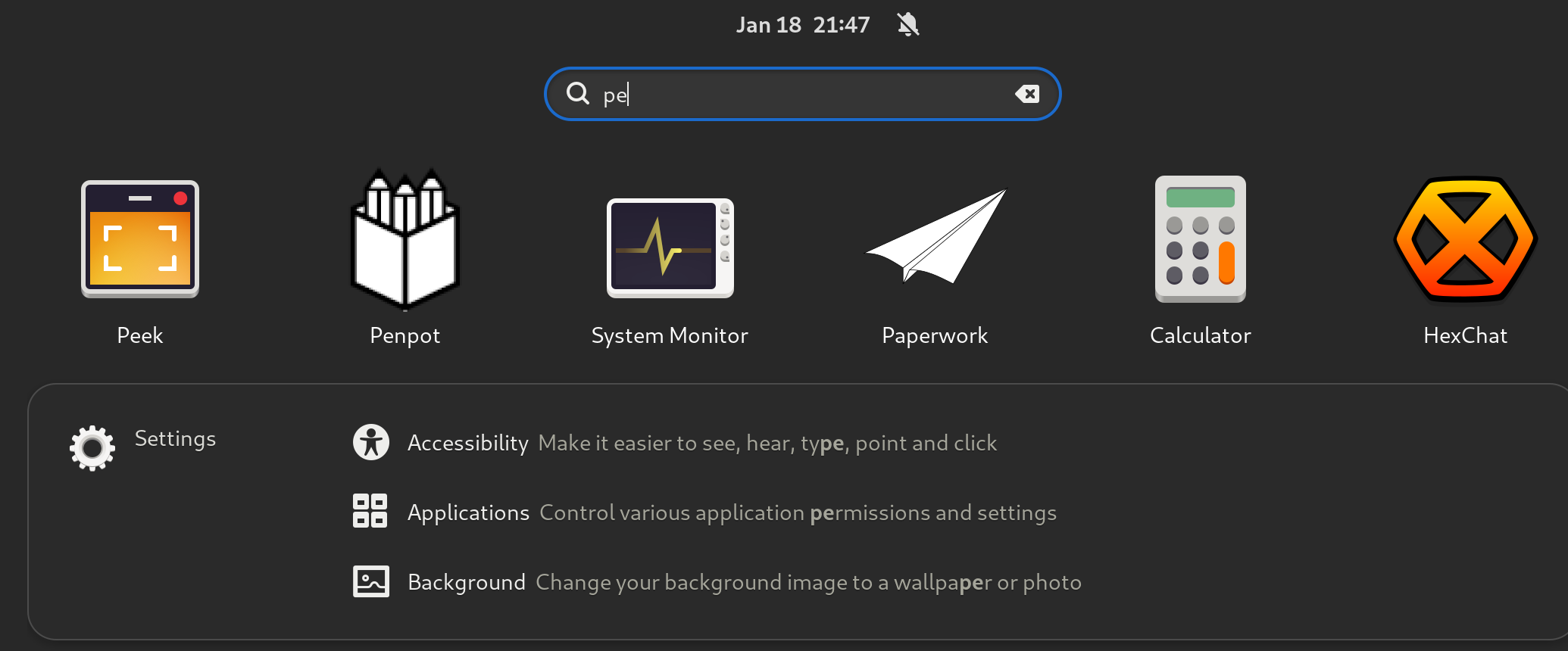Click the Penpot app label
The width and height of the screenshot is (1568, 651).
point(405,336)
